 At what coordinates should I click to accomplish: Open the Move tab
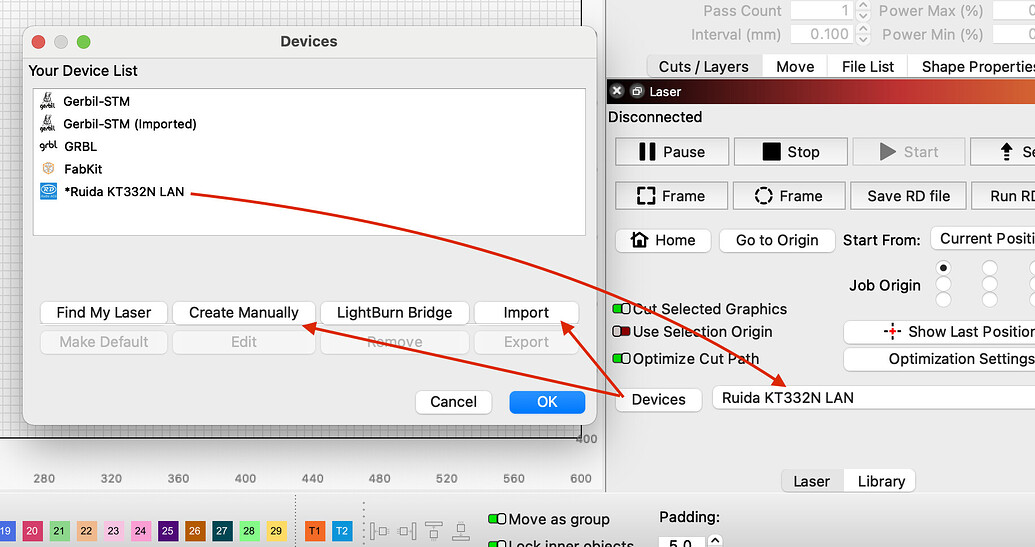click(795, 67)
